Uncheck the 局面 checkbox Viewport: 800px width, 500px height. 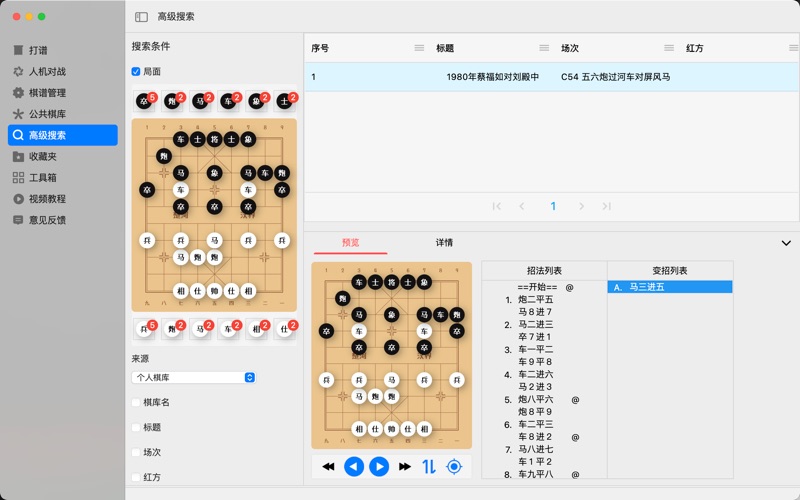click(136, 71)
